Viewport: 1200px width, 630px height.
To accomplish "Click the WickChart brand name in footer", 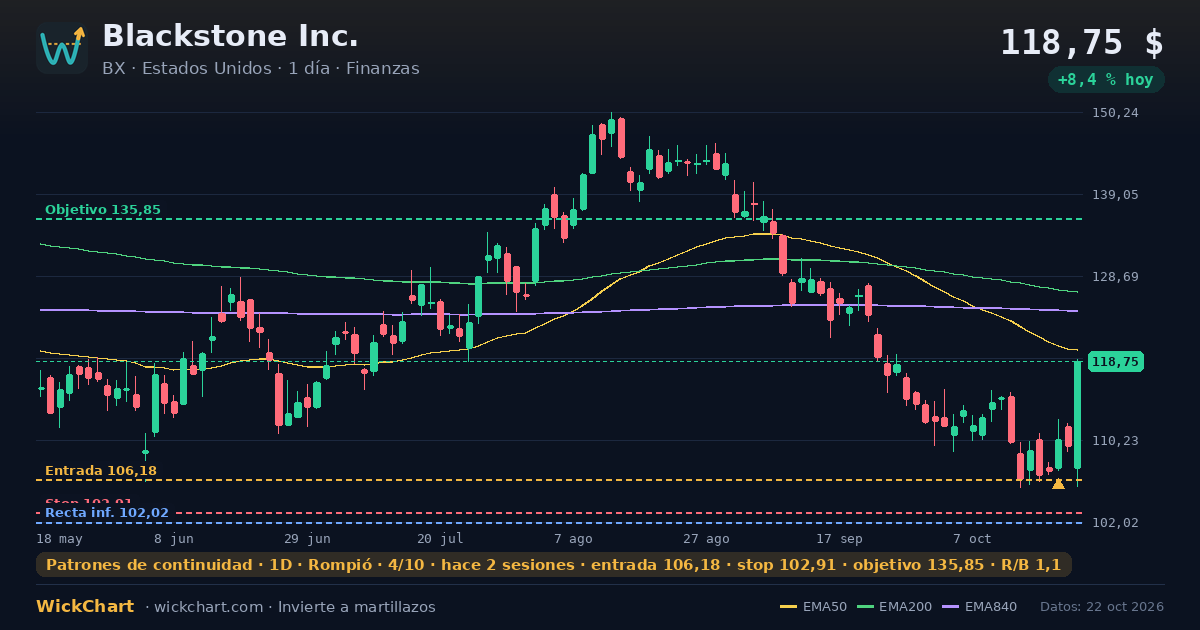I will pyautogui.click(x=85, y=607).
